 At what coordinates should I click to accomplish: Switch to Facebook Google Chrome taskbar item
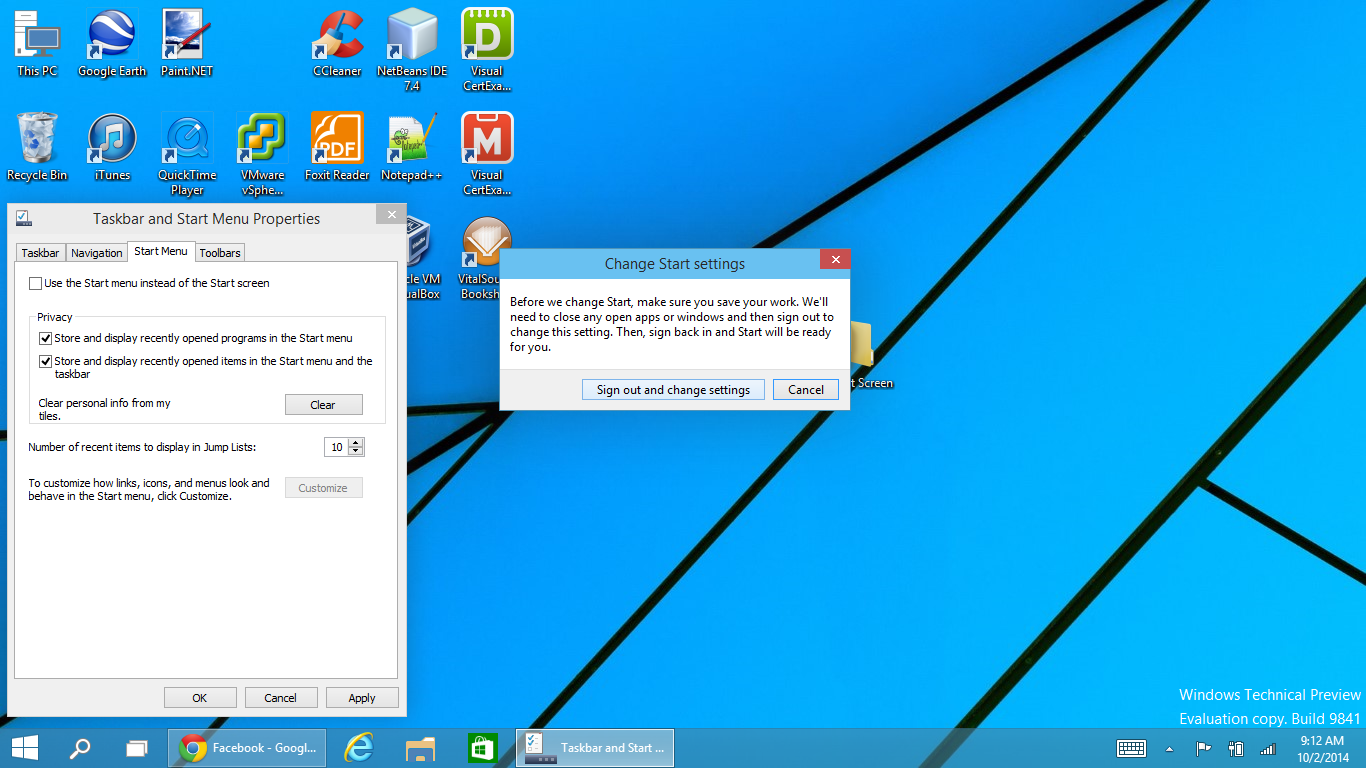coord(248,748)
